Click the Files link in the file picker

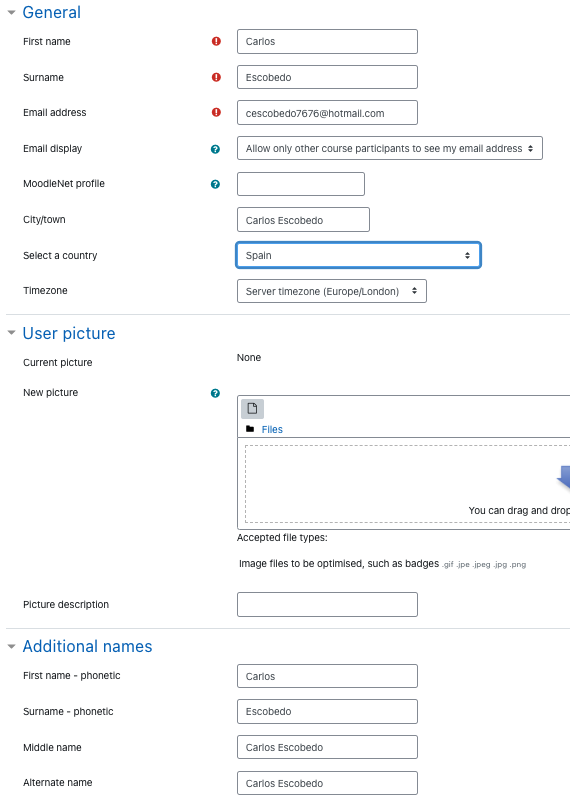click(272, 430)
